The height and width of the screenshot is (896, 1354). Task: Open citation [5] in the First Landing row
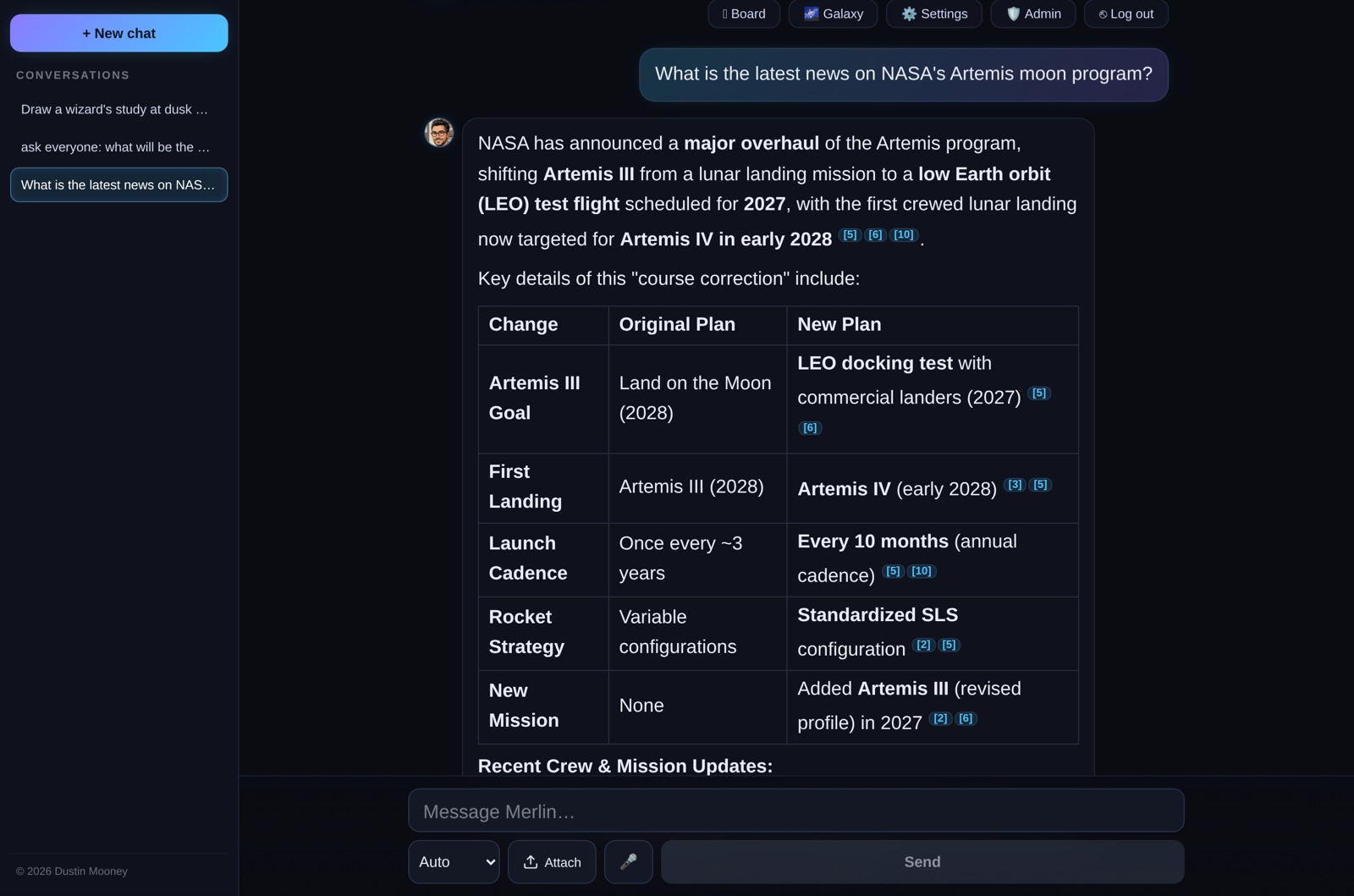(x=1040, y=484)
